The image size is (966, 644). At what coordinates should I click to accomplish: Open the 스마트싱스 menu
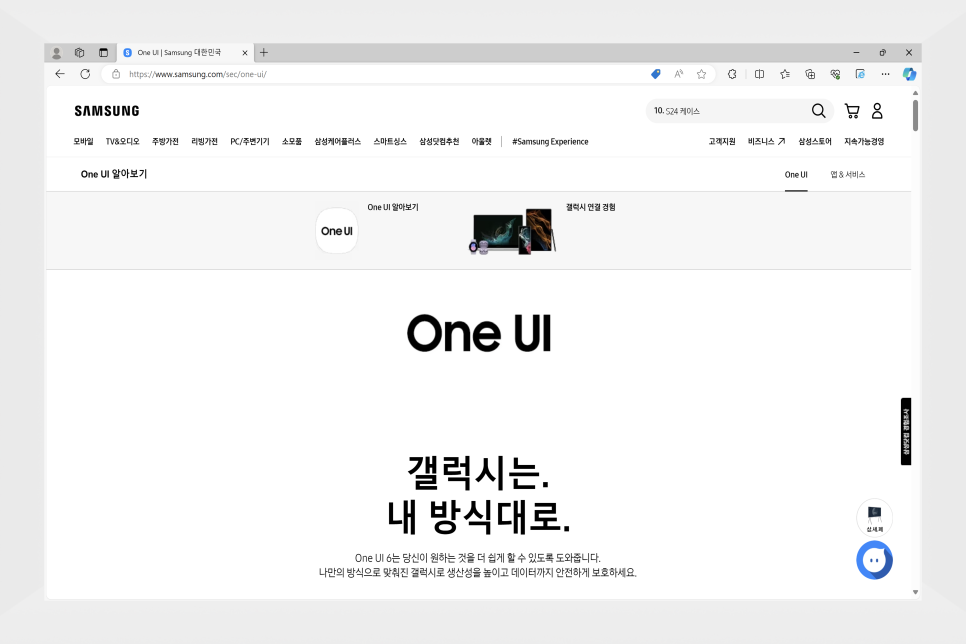(x=390, y=142)
